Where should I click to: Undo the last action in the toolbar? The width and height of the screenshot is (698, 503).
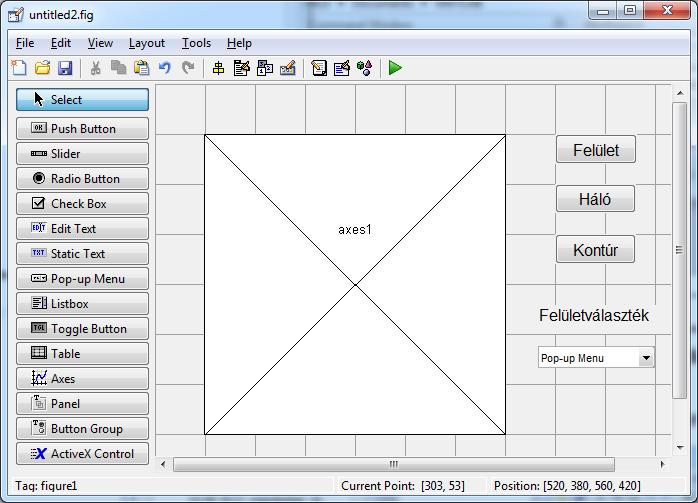pos(165,68)
